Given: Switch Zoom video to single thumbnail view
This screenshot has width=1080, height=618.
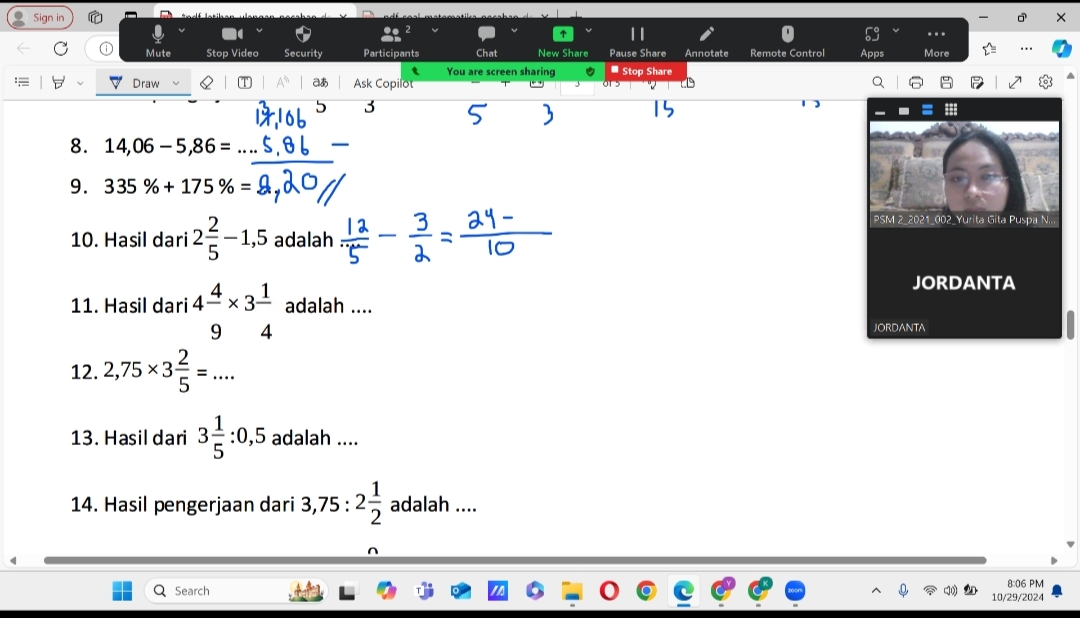Looking at the screenshot, I should point(904,110).
